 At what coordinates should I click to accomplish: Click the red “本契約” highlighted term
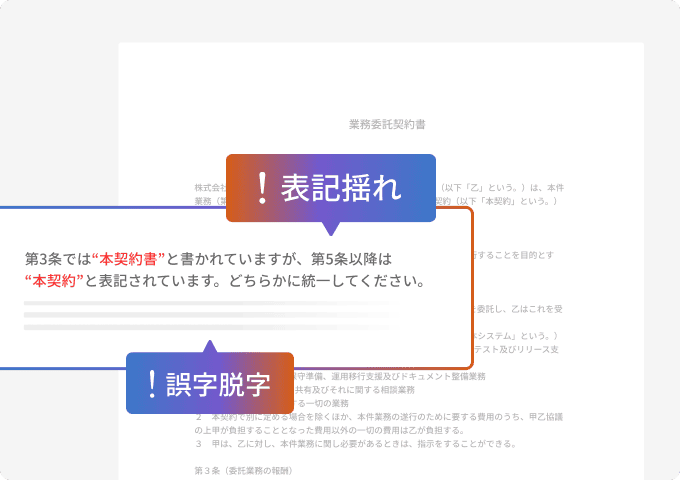click(54, 281)
